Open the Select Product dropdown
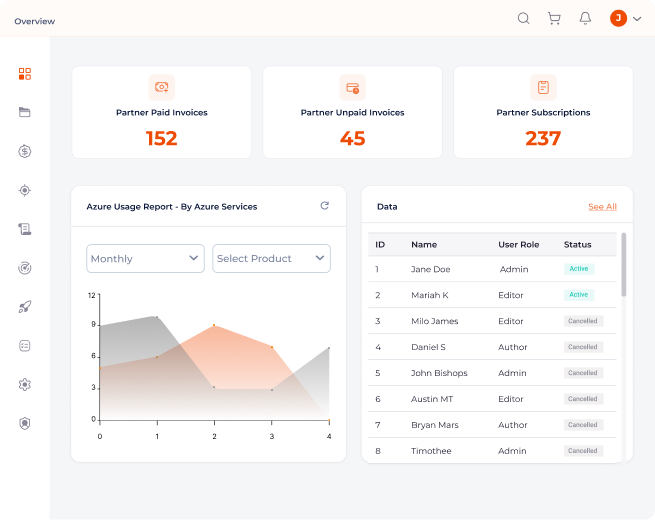The width and height of the screenshot is (655, 520). point(272,259)
